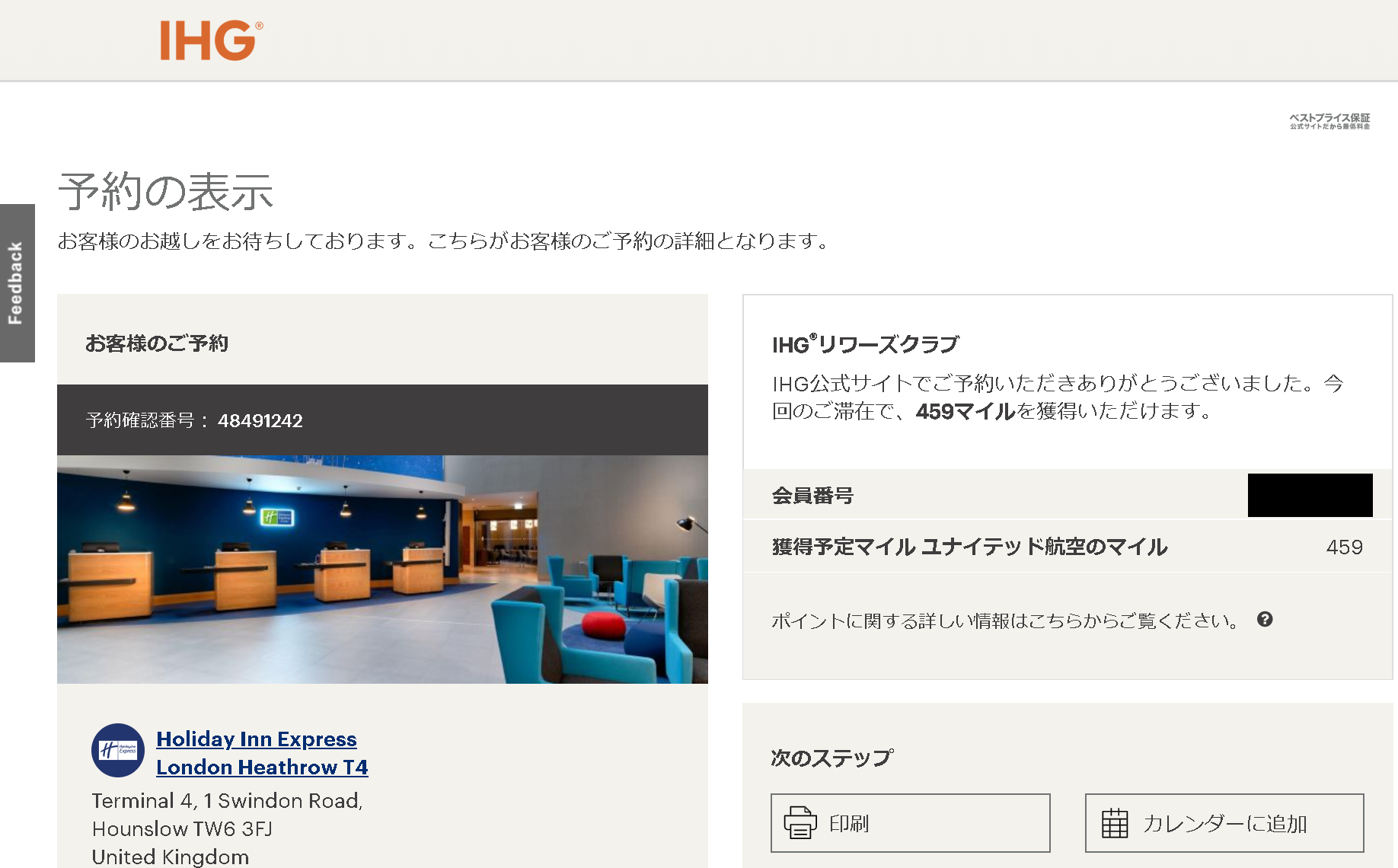The image size is (1398, 868).
Task: Click the Holiday Inn Express round logo
Action: (118, 750)
